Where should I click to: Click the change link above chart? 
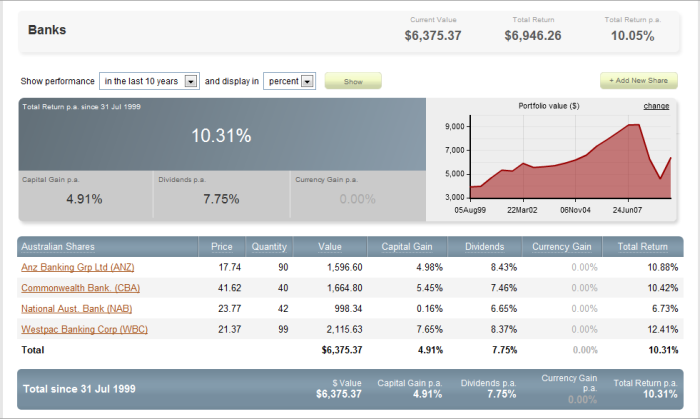[656, 106]
